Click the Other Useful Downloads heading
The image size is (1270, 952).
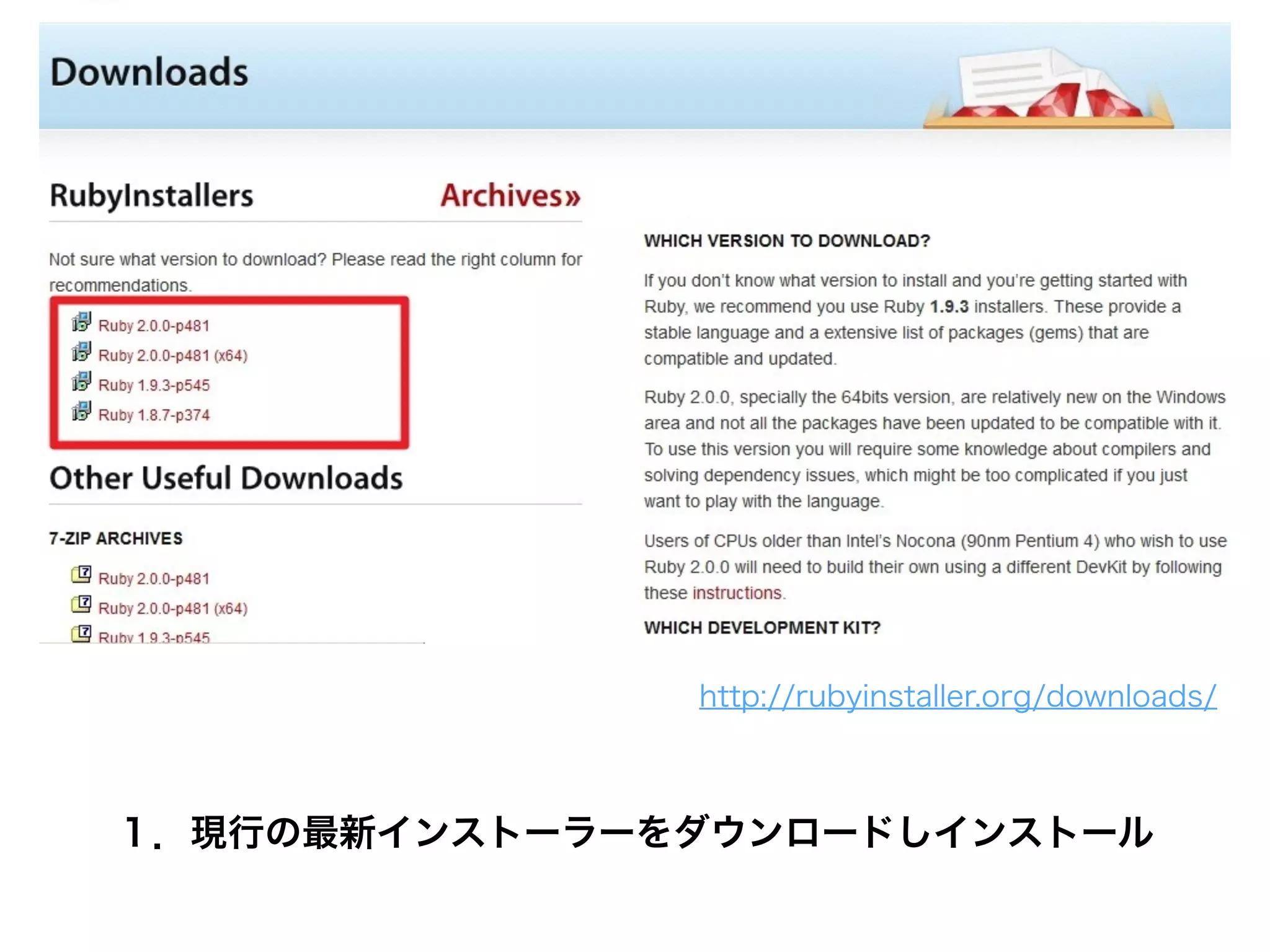coord(226,478)
